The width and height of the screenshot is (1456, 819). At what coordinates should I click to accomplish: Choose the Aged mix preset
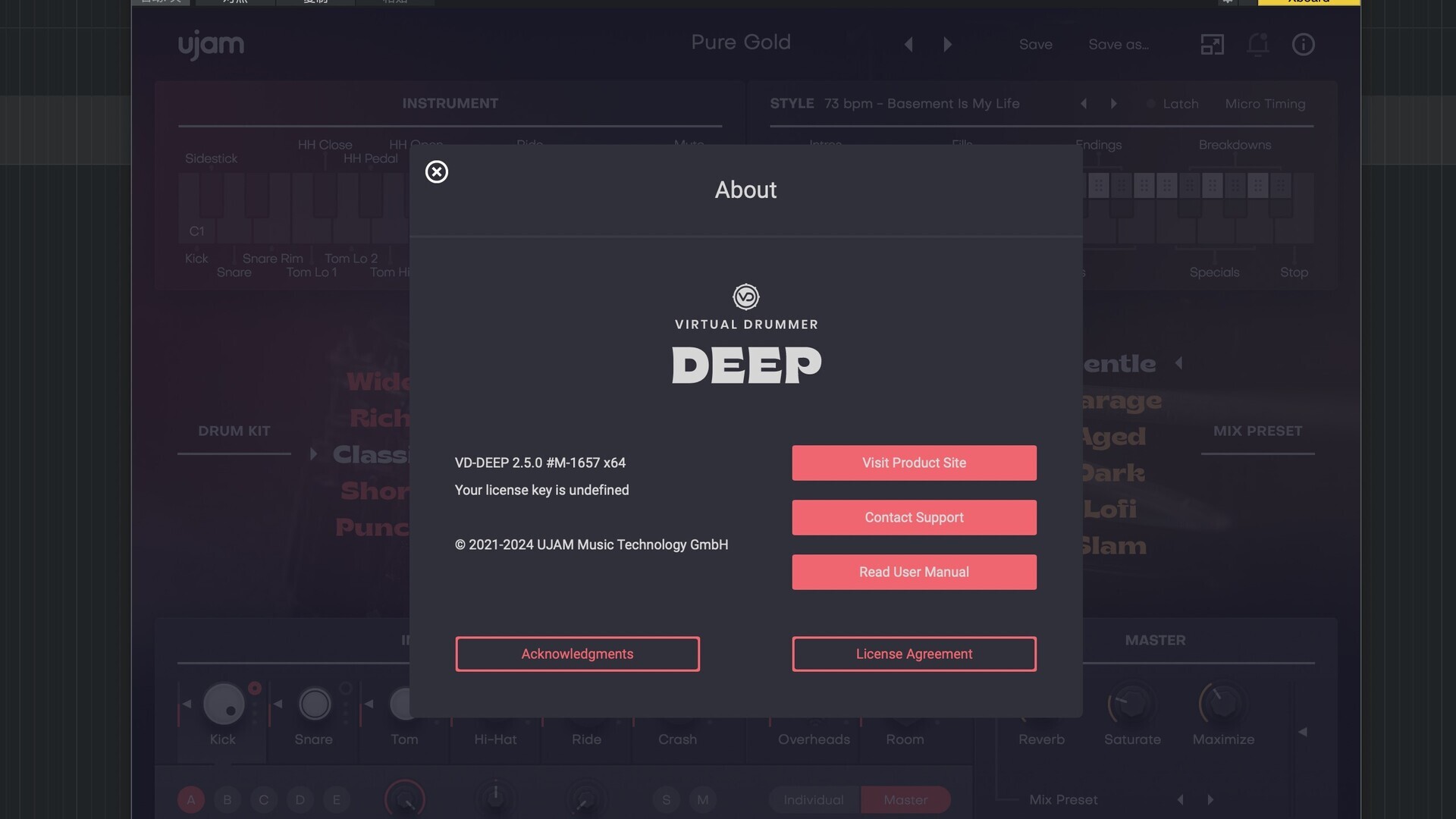click(1114, 437)
